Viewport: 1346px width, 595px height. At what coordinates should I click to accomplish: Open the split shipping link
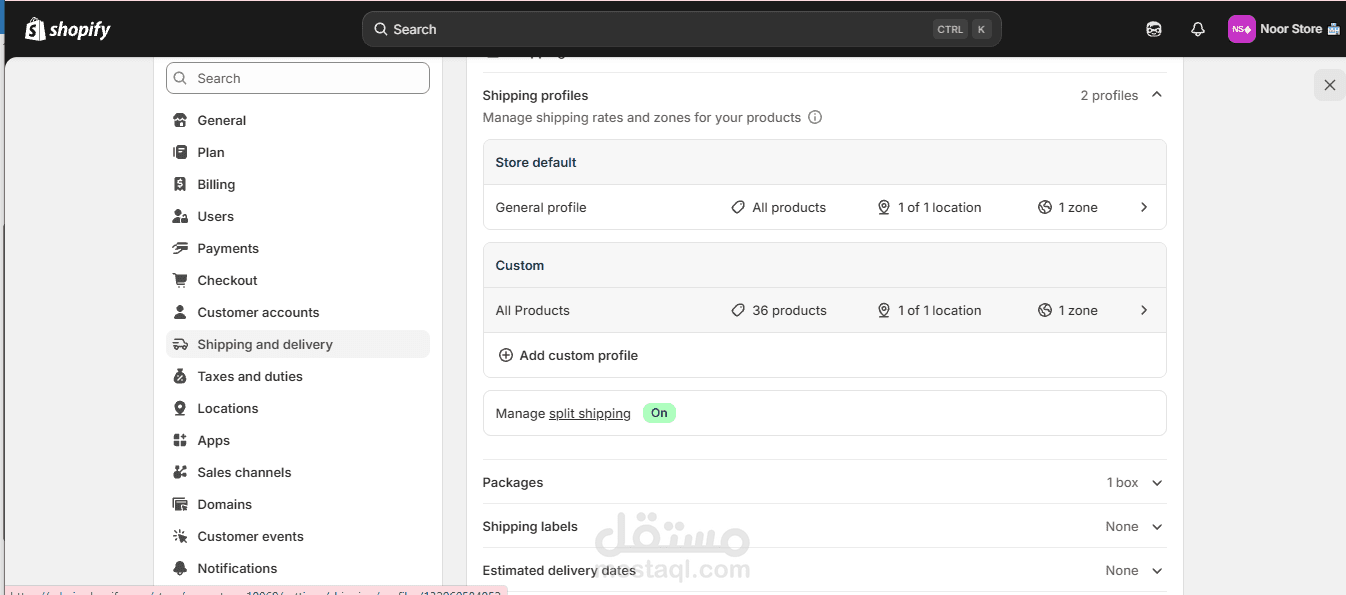(x=590, y=413)
